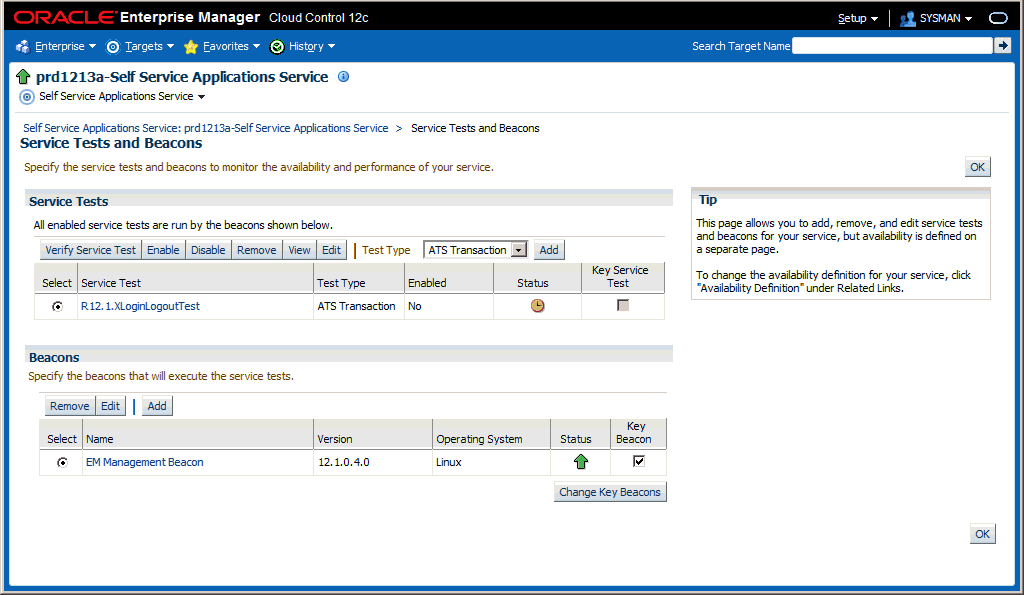Click the Change Key Beacons button
The width and height of the screenshot is (1024, 595).
point(610,492)
